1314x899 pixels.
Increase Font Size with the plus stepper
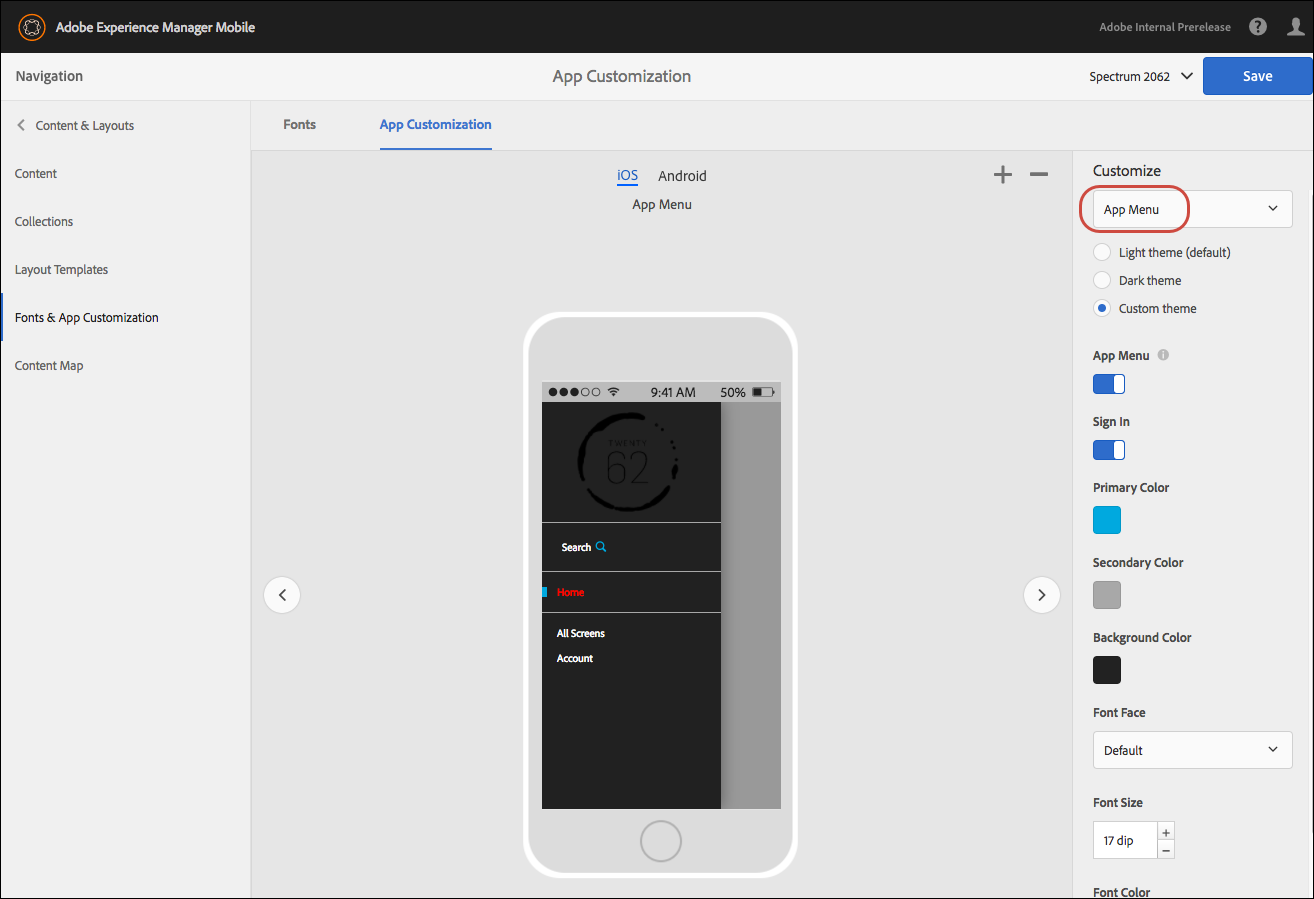1165,831
